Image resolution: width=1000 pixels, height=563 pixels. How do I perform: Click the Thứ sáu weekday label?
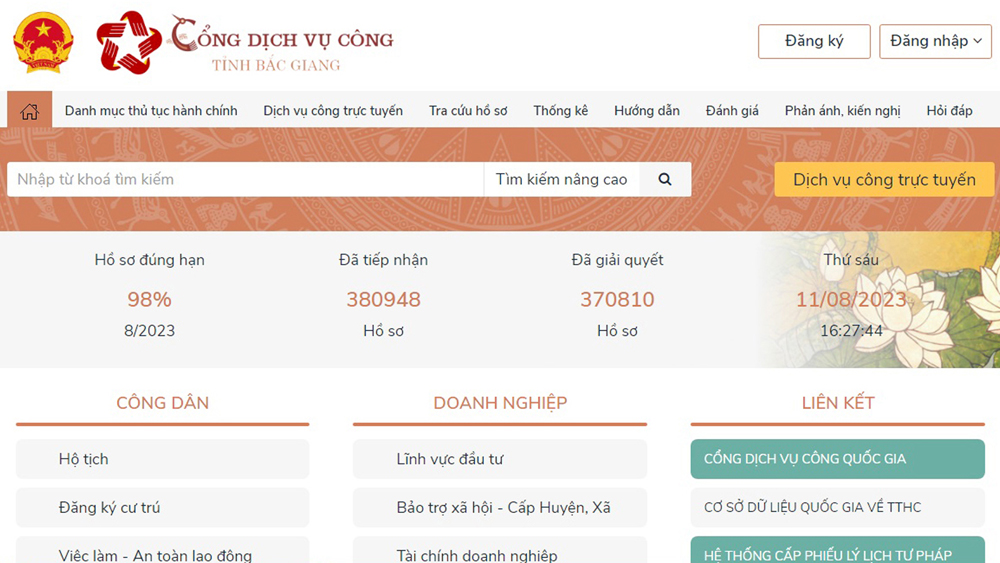point(851,260)
